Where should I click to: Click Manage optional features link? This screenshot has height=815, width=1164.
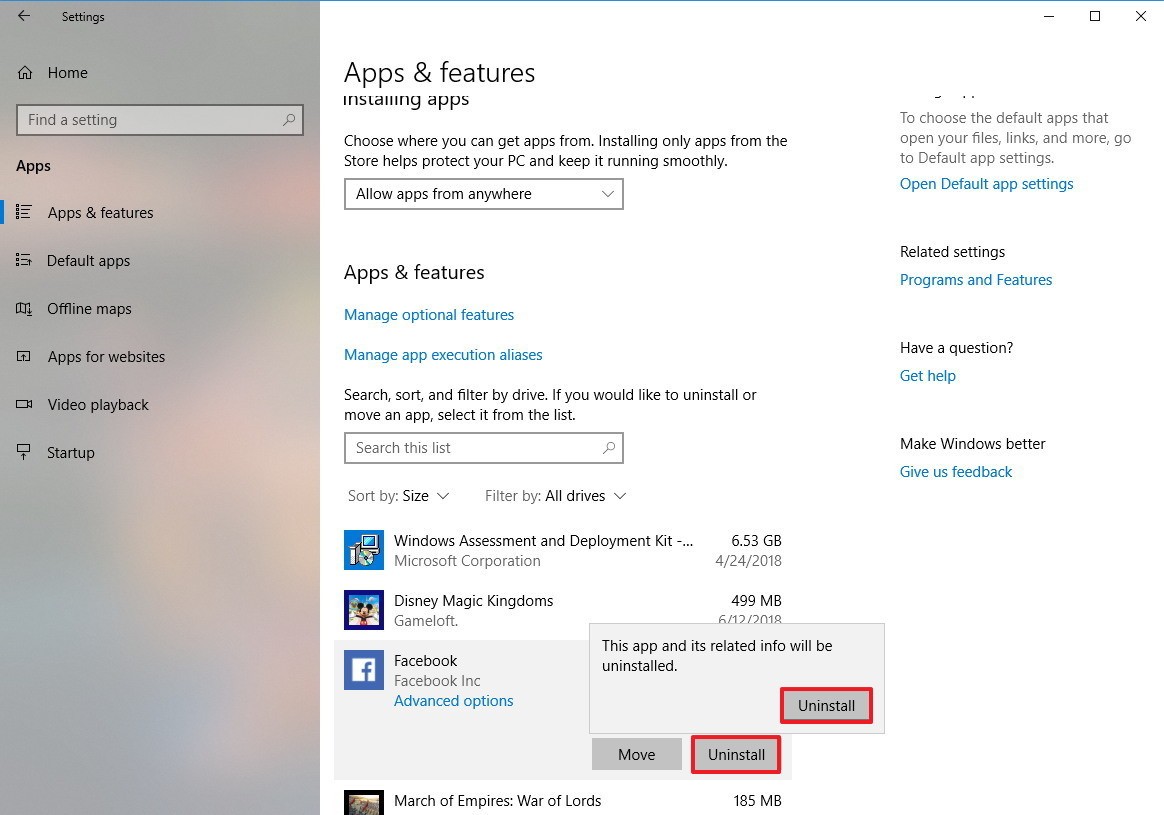429,315
